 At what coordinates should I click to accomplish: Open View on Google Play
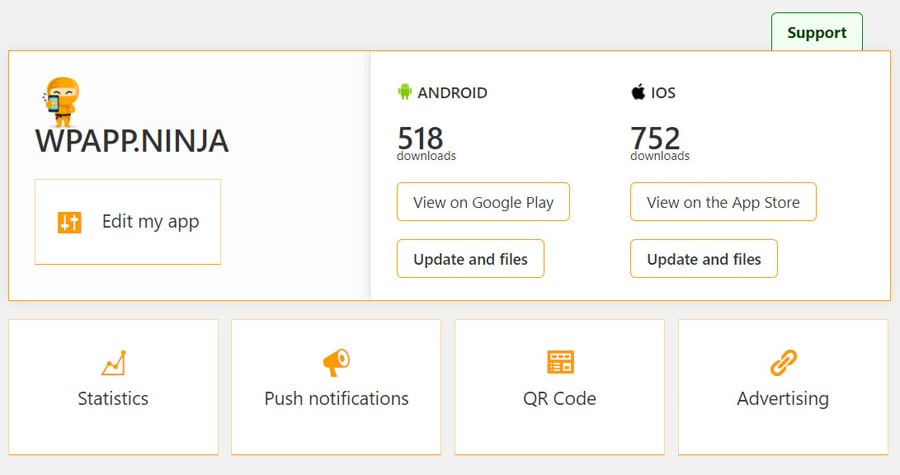[x=483, y=202]
